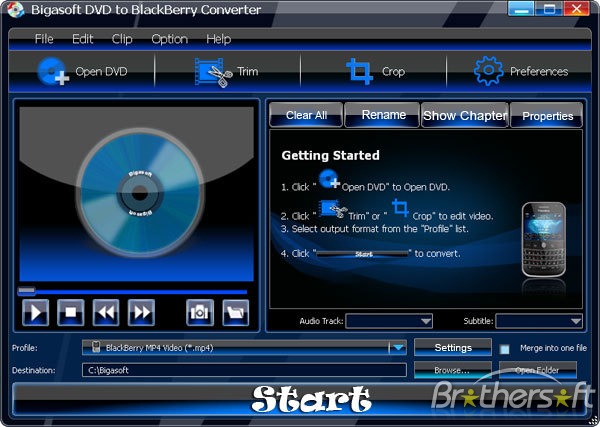Click "BlackBerry MP4 Video (*.mp4)" profile text
The height and width of the screenshot is (427, 600).
[x=160, y=348]
